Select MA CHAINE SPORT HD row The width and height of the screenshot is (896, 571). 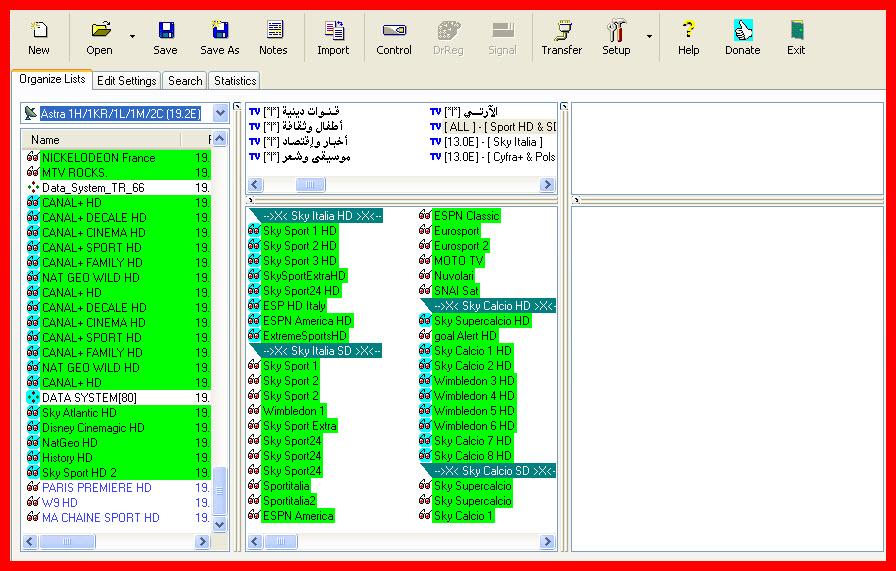(118, 518)
